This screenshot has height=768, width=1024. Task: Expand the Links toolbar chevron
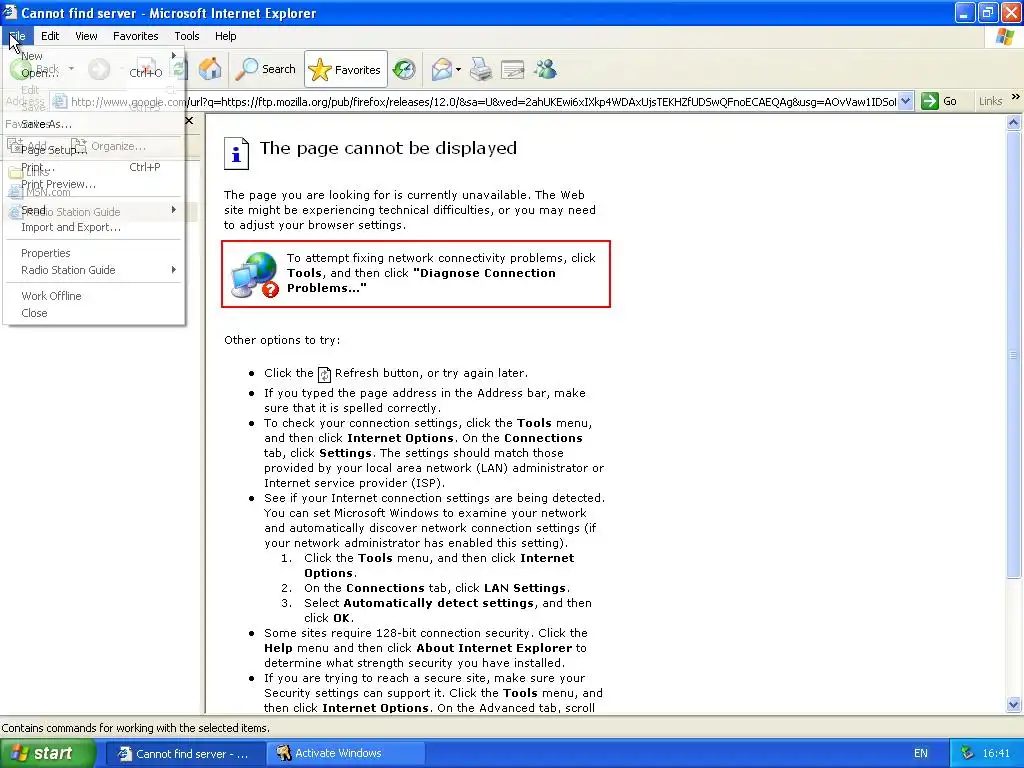(1016, 97)
